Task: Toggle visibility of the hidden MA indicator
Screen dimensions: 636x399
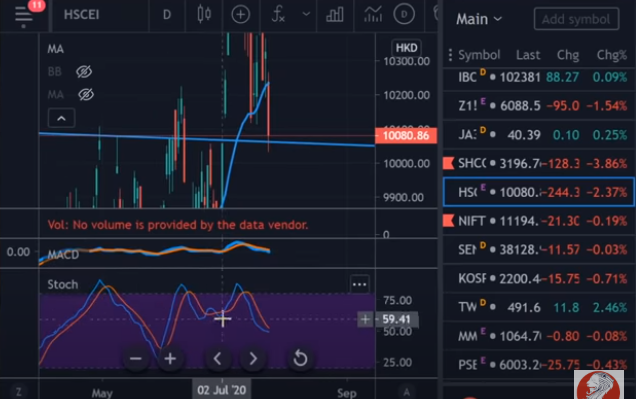Action: coord(86,94)
